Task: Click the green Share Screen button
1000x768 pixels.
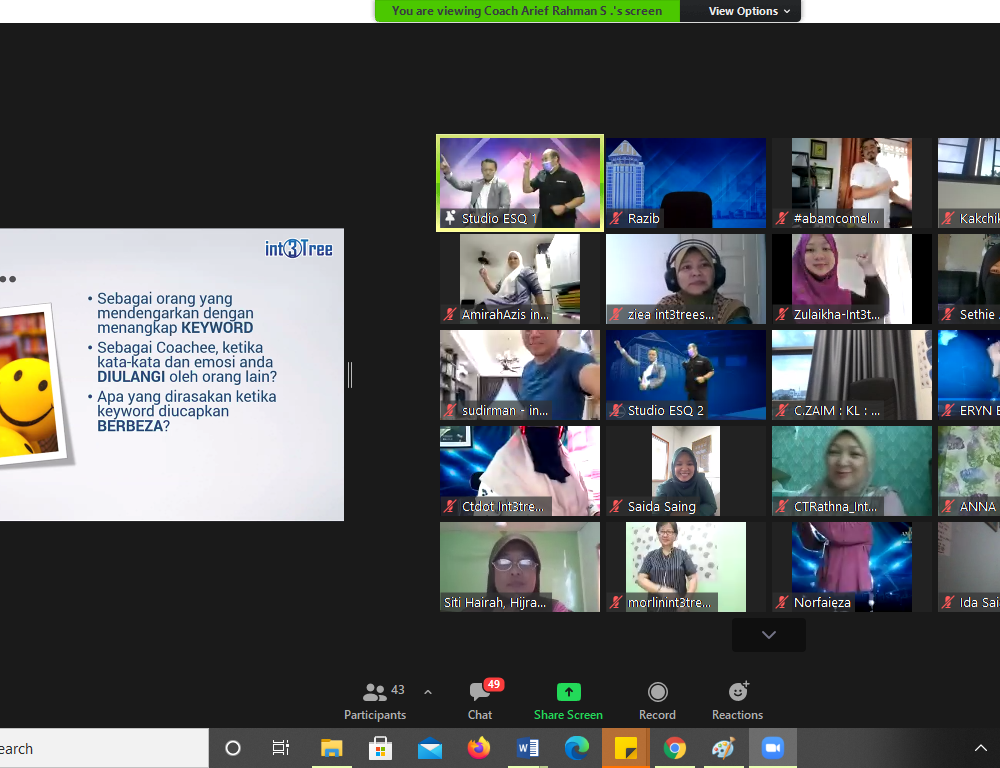Action: coord(568,699)
